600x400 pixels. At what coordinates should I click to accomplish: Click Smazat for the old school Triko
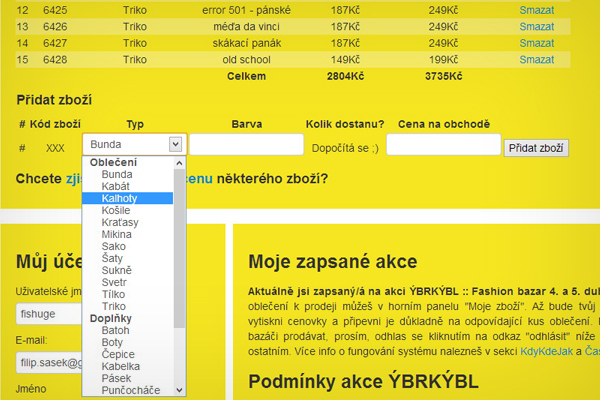point(536,60)
